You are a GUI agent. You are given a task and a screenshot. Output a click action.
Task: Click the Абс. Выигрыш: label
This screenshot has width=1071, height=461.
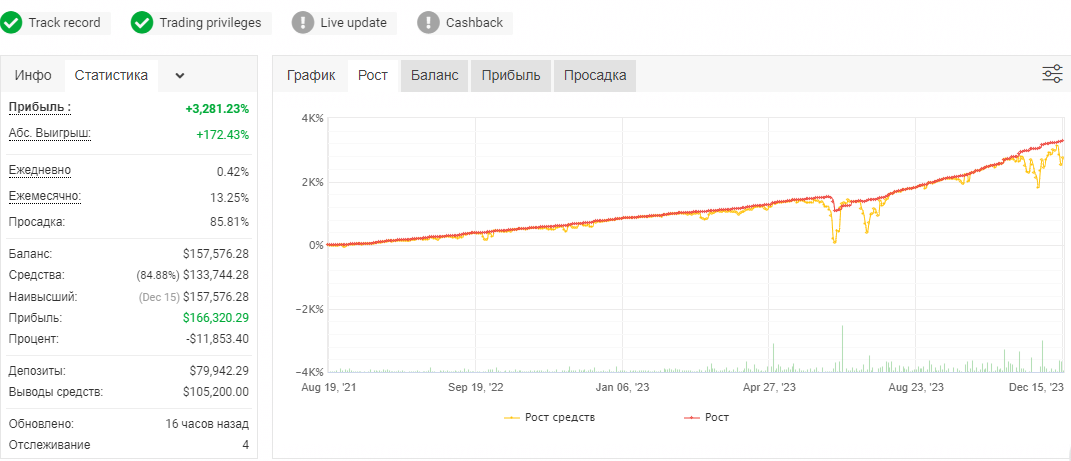click(49, 133)
